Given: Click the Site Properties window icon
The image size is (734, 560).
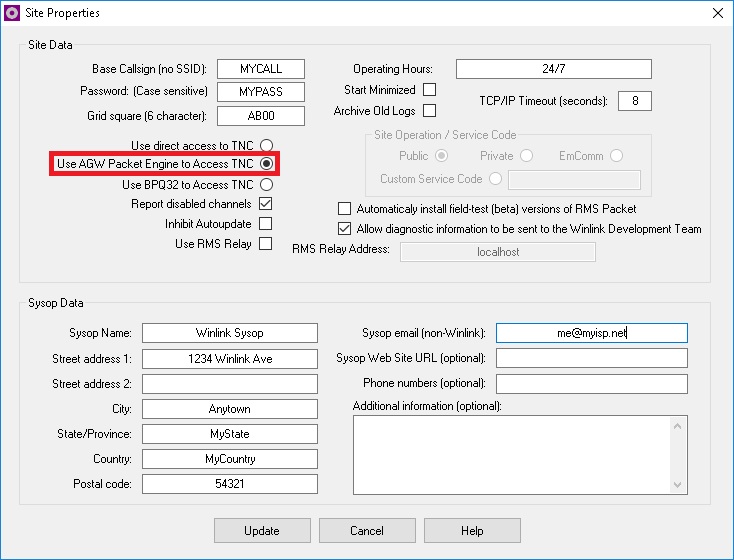Looking at the screenshot, I should pyautogui.click(x=12, y=13).
